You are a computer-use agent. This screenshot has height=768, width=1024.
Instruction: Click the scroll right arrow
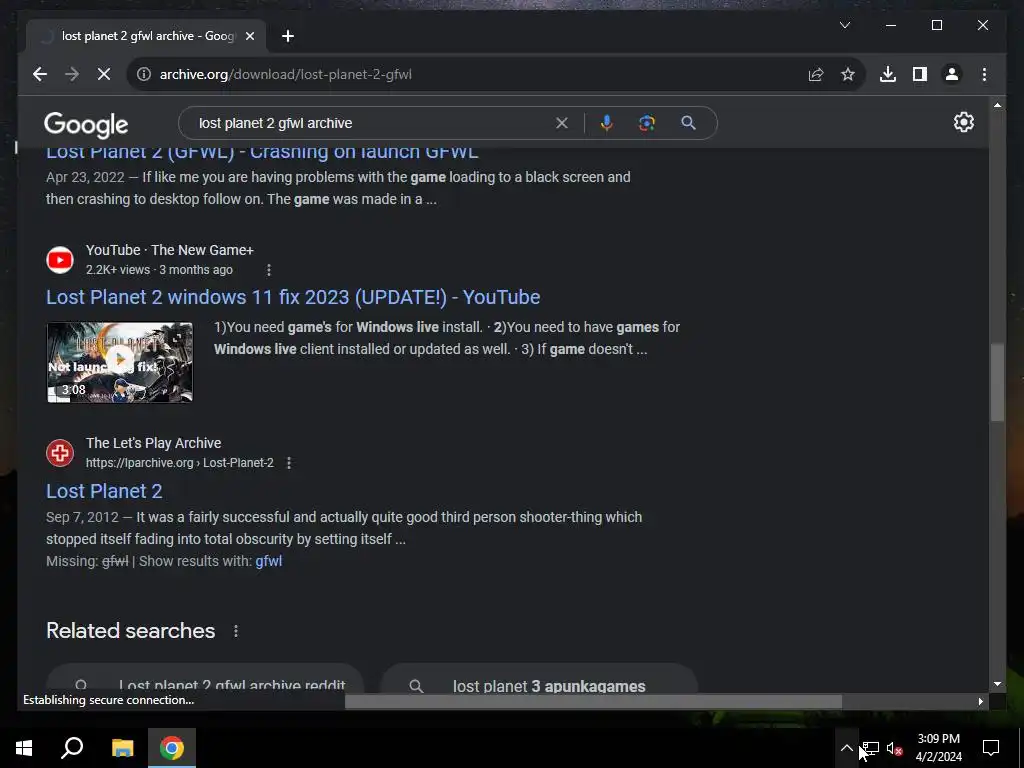pos(980,701)
